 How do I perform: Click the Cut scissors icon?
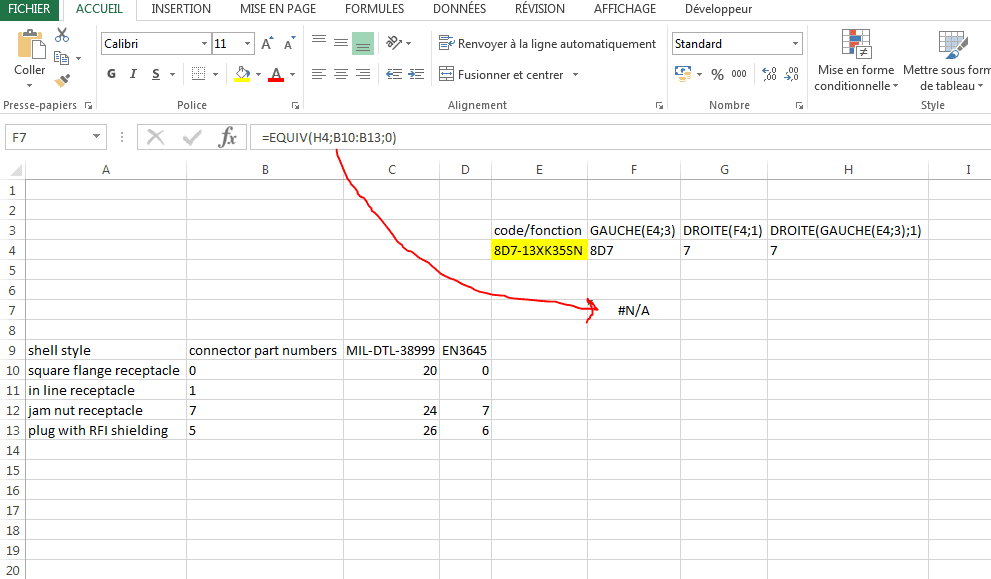point(62,36)
